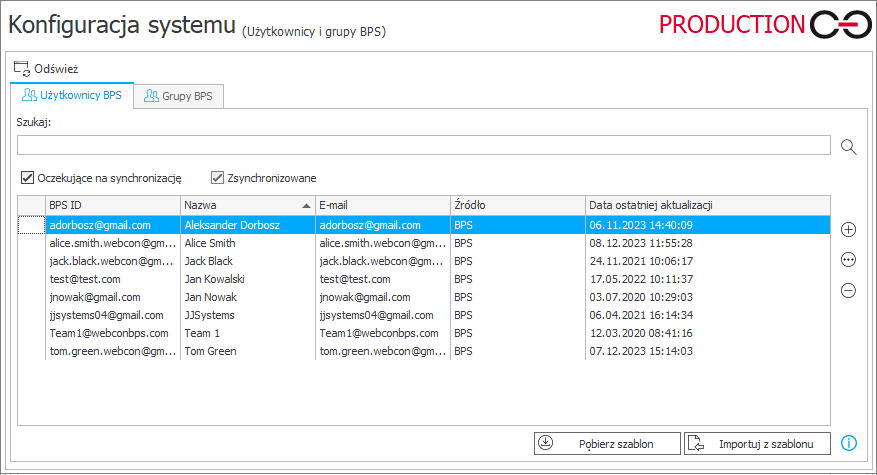Click BPS ID jnowak@gmail.com cell
This screenshot has height=475, width=877.
pyautogui.click(x=112, y=297)
